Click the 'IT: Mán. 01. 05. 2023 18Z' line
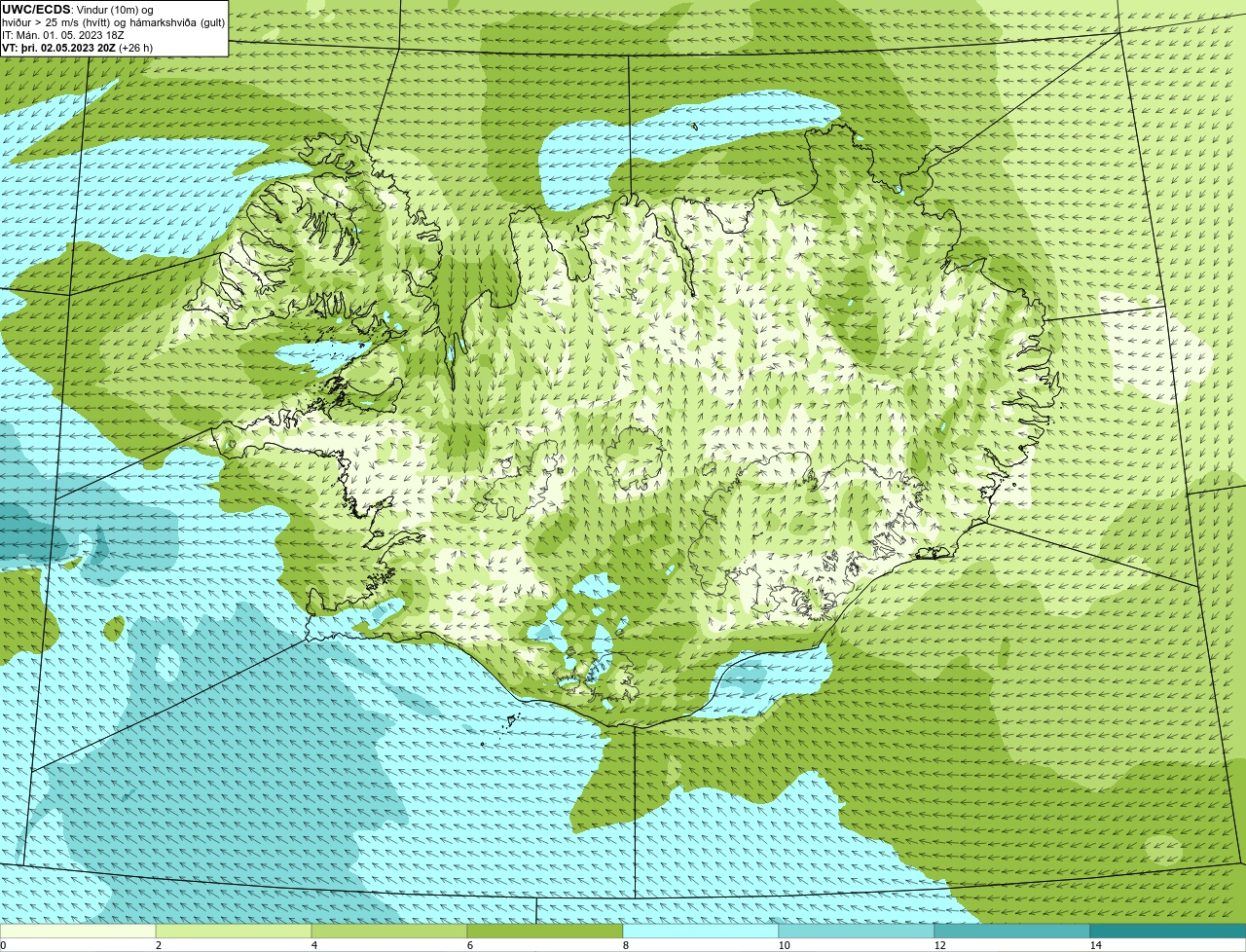Screen dimensions: 1246x952 pyautogui.click(x=63, y=34)
